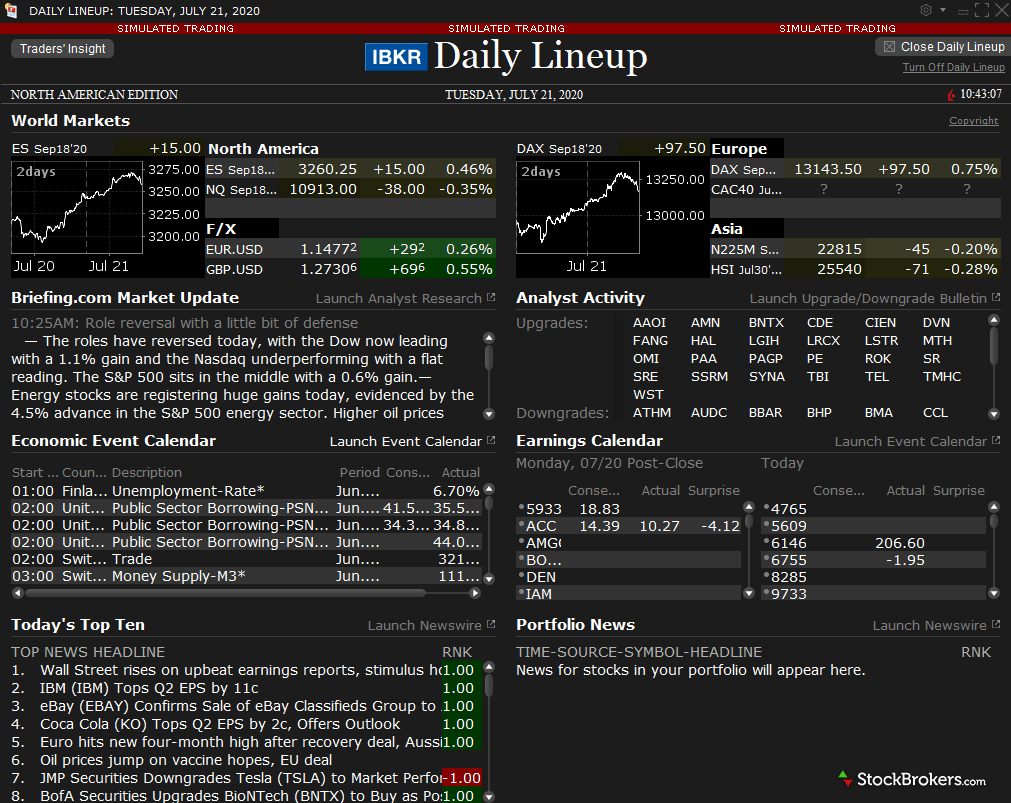Click Turn Off Daily Lineup
This screenshot has height=803, width=1011.
point(953,67)
